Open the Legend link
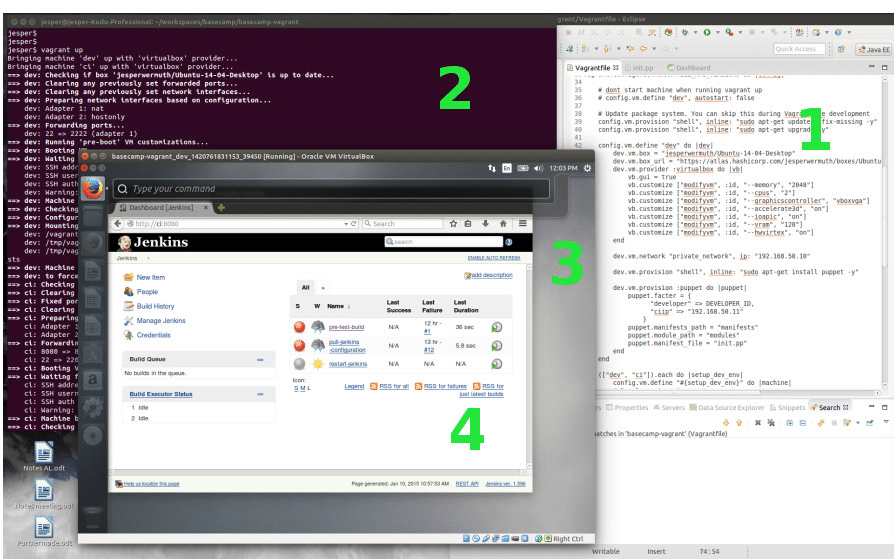Image resolution: width=894 pixels, height=559 pixels. coord(354,386)
